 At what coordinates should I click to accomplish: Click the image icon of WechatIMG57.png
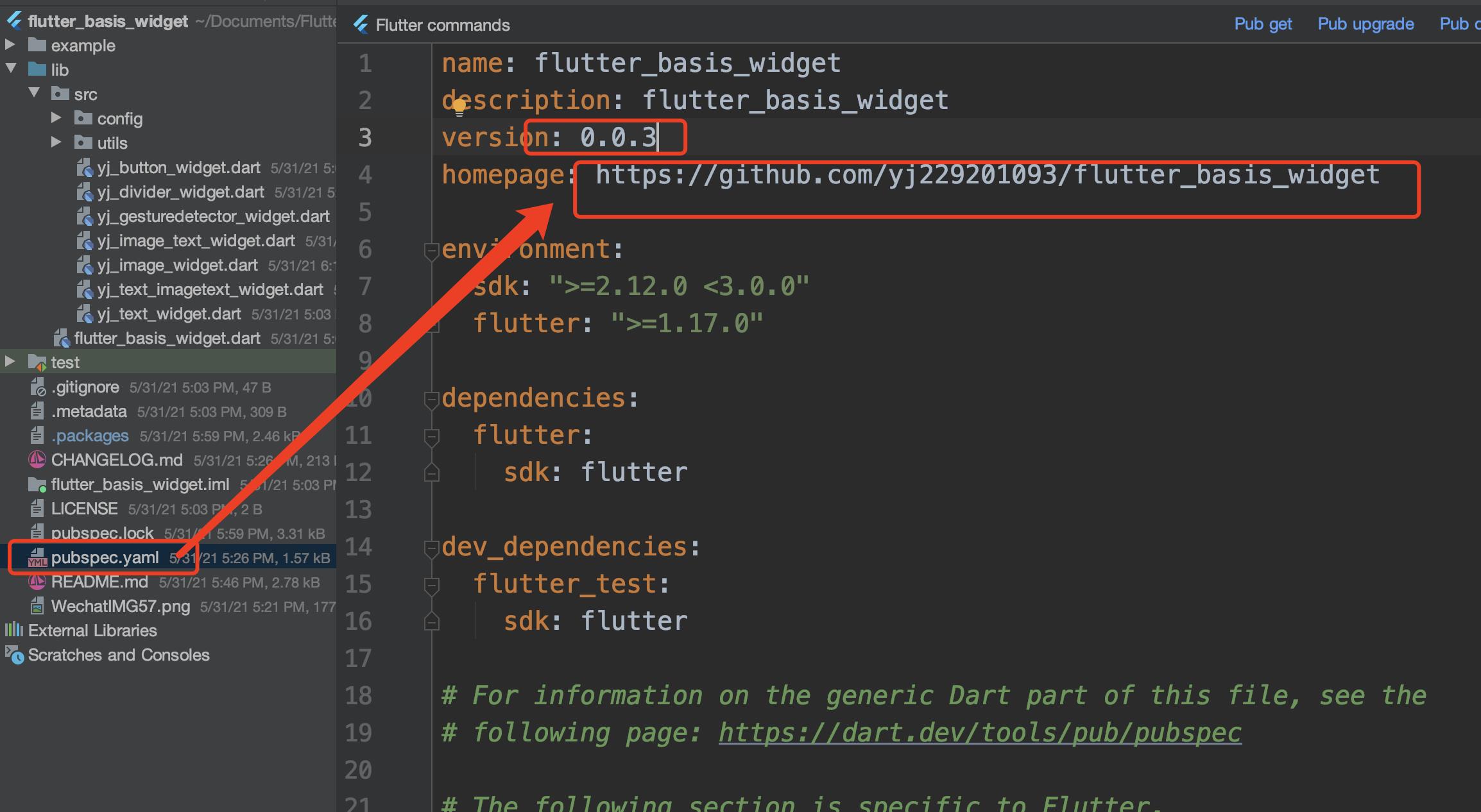(37, 606)
